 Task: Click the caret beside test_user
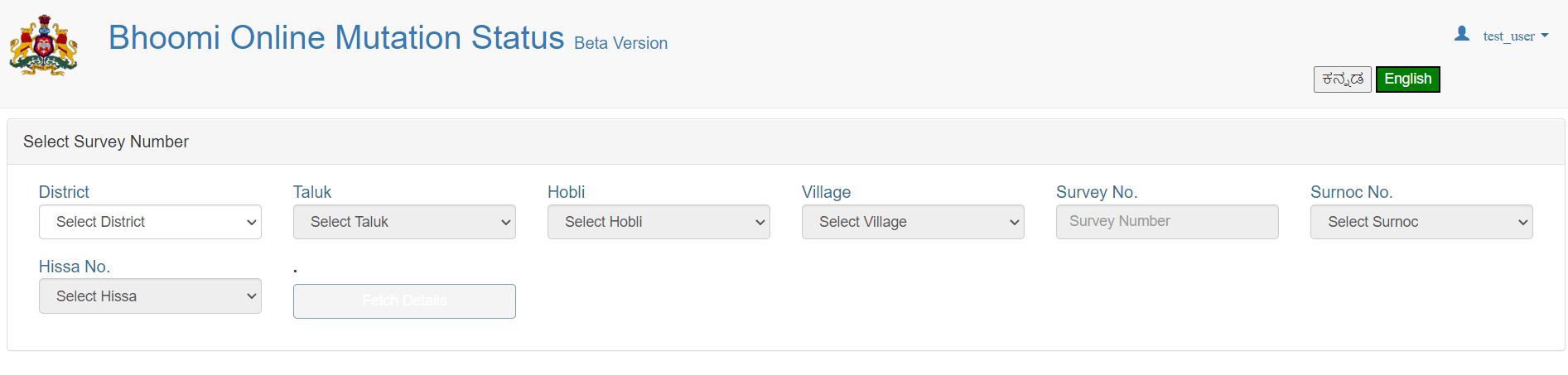click(x=1544, y=36)
